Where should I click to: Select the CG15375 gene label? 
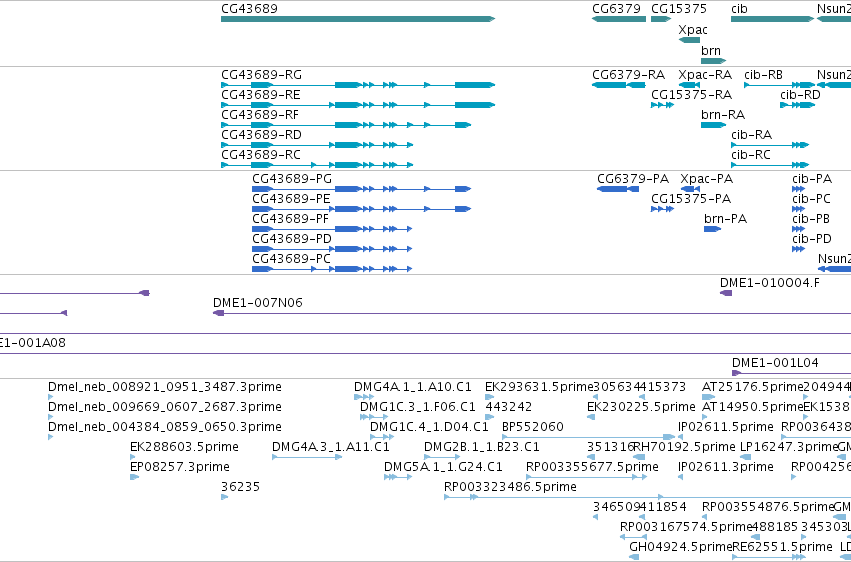(x=679, y=9)
